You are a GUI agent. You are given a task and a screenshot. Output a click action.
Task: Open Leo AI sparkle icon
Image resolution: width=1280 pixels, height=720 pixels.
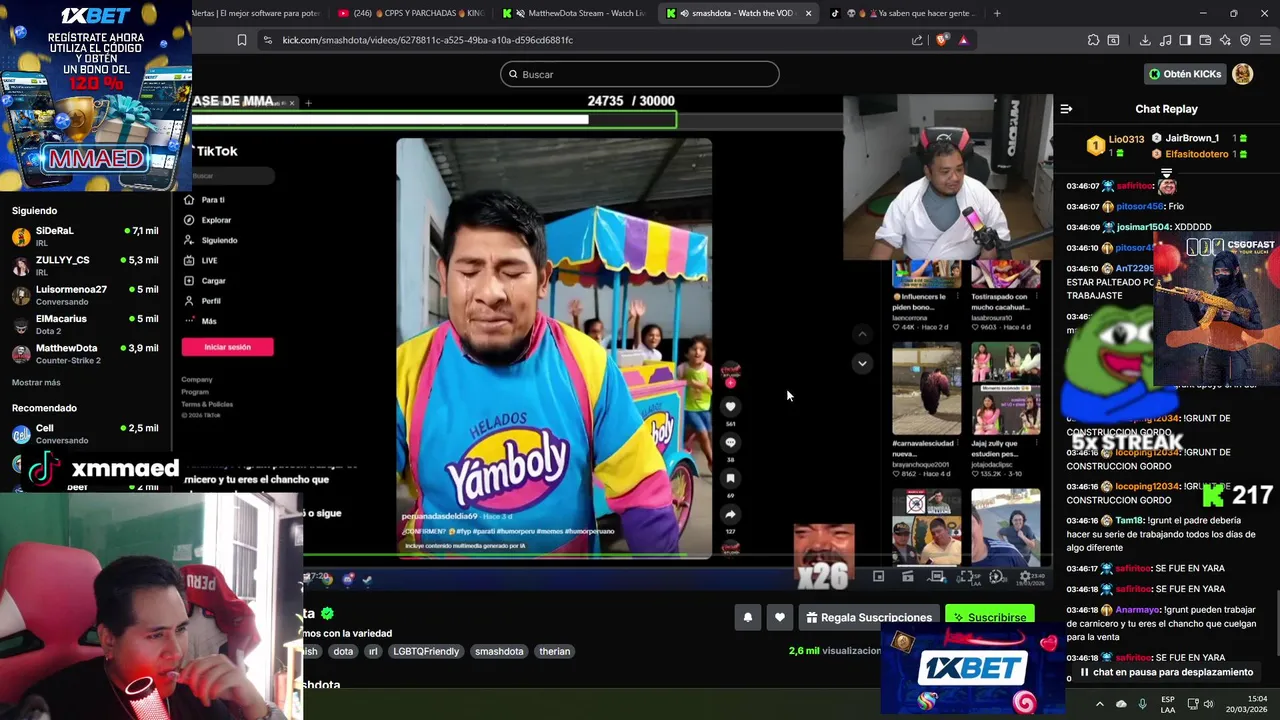1225,40
